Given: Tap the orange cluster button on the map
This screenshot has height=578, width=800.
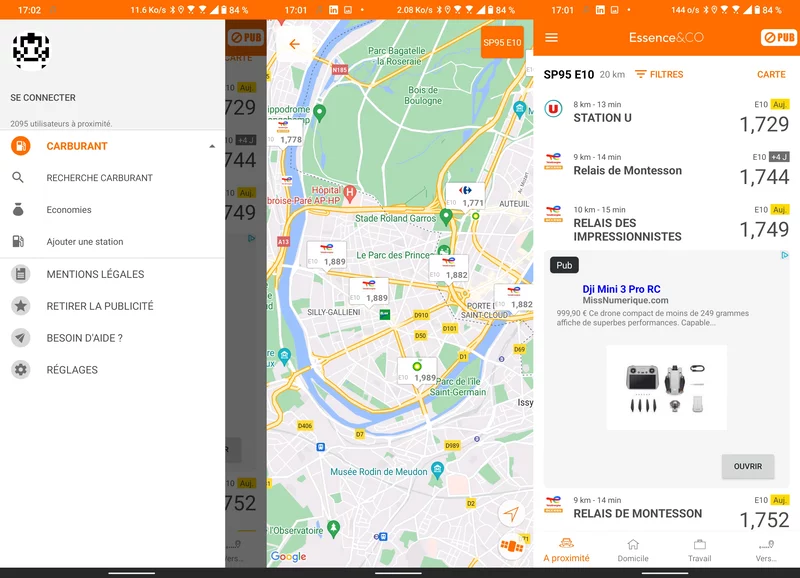Looking at the screenshot, I should click(x=512, y=546).
